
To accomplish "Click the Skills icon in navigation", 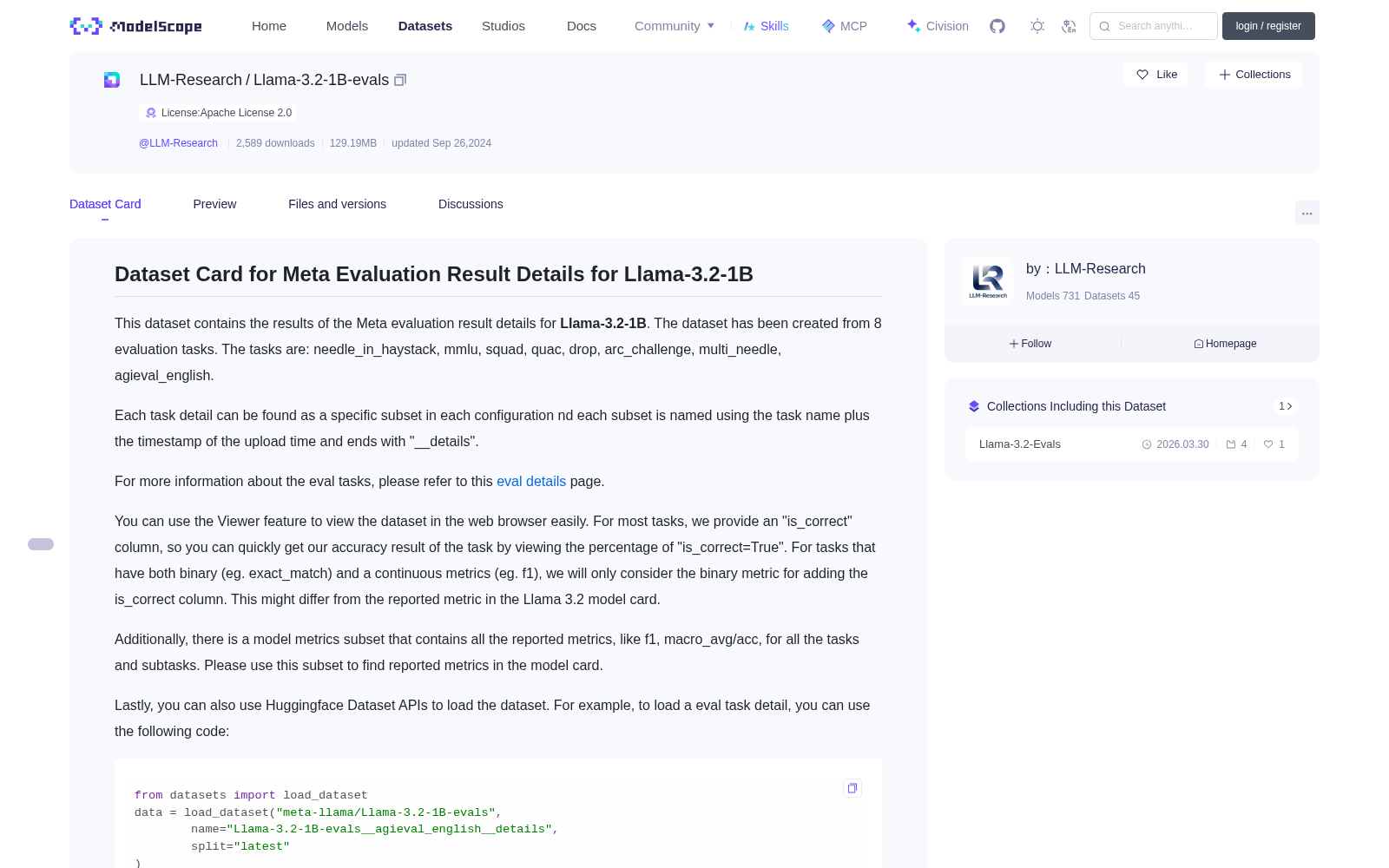I will coord(749,26).
